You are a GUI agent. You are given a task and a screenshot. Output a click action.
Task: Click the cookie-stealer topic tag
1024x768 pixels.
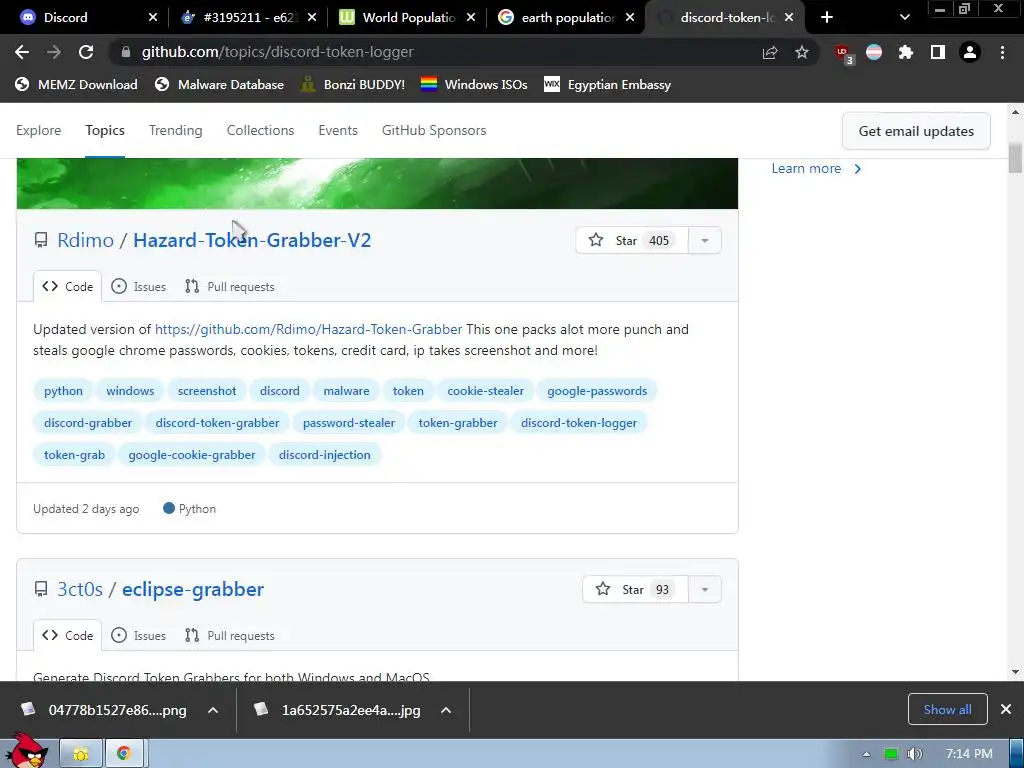coord(485,391)
